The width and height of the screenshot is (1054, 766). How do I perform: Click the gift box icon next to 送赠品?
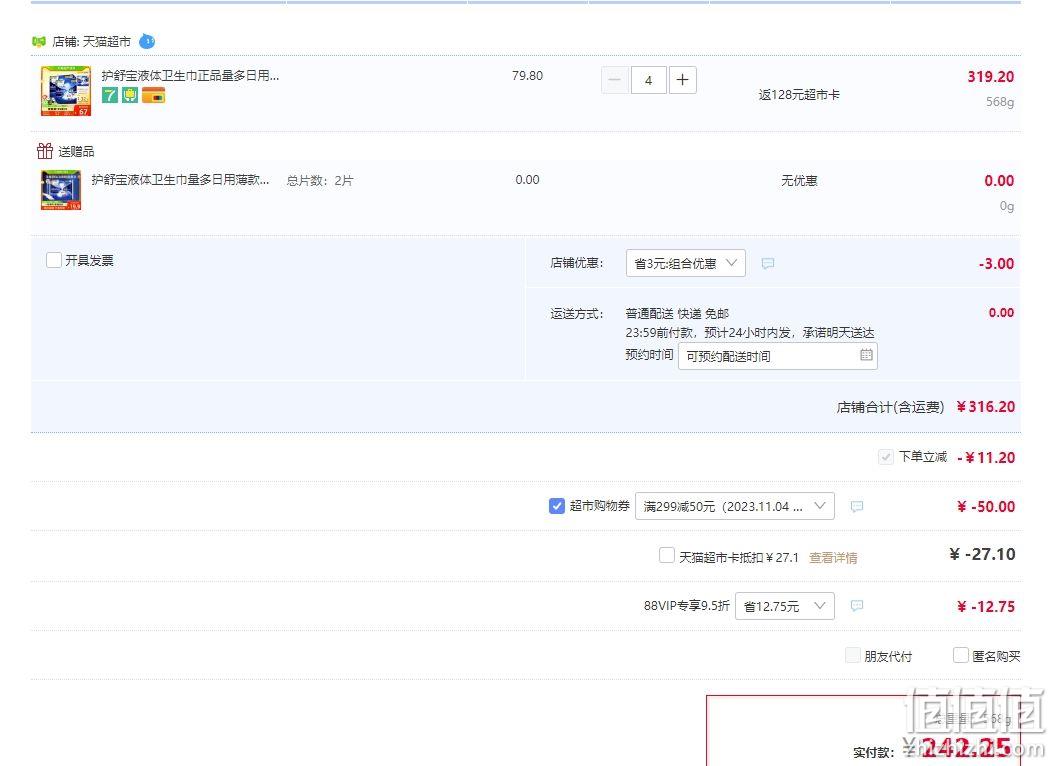click(45, 151)
